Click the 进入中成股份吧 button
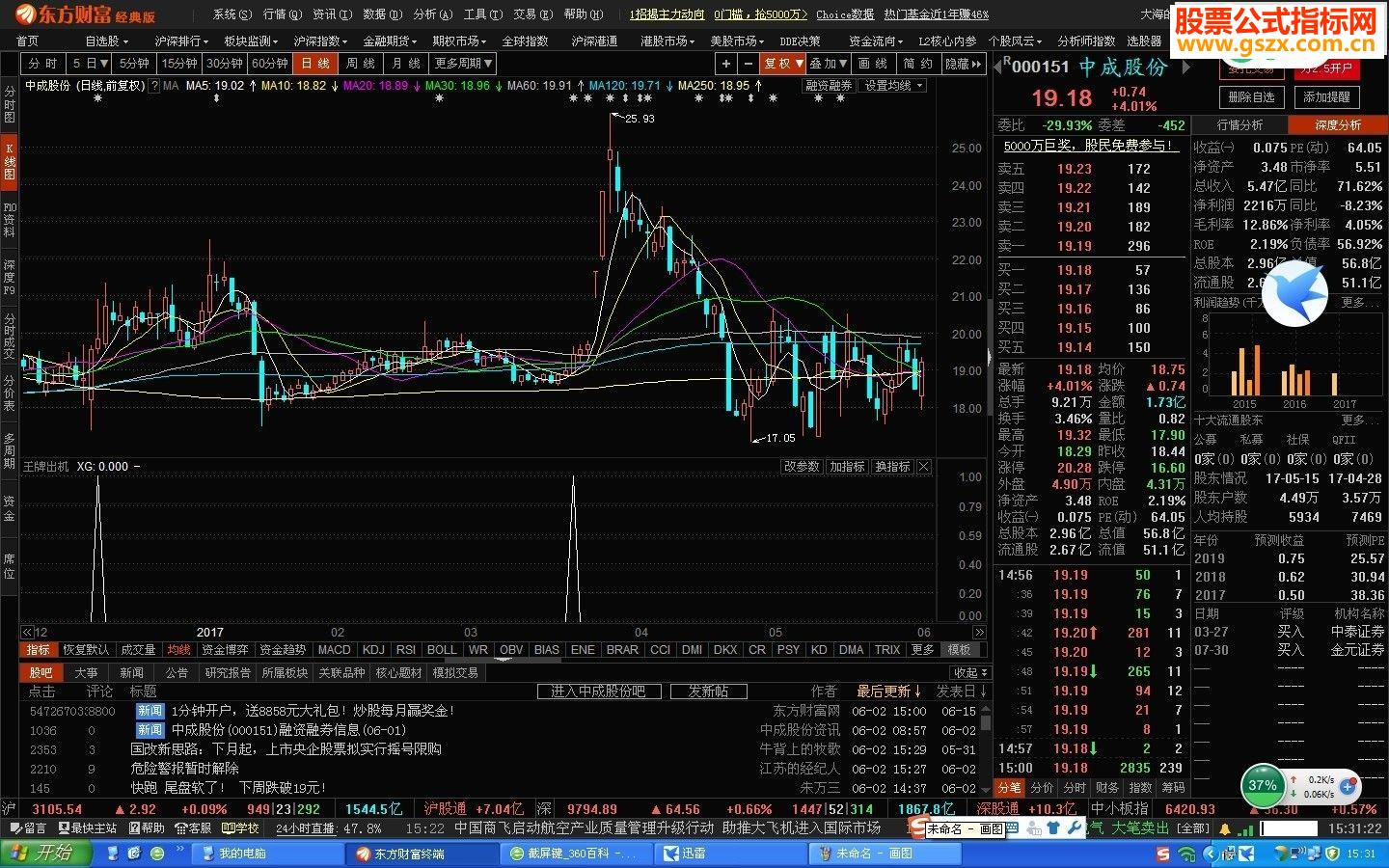1389x868 pixels. coord(598,692)
